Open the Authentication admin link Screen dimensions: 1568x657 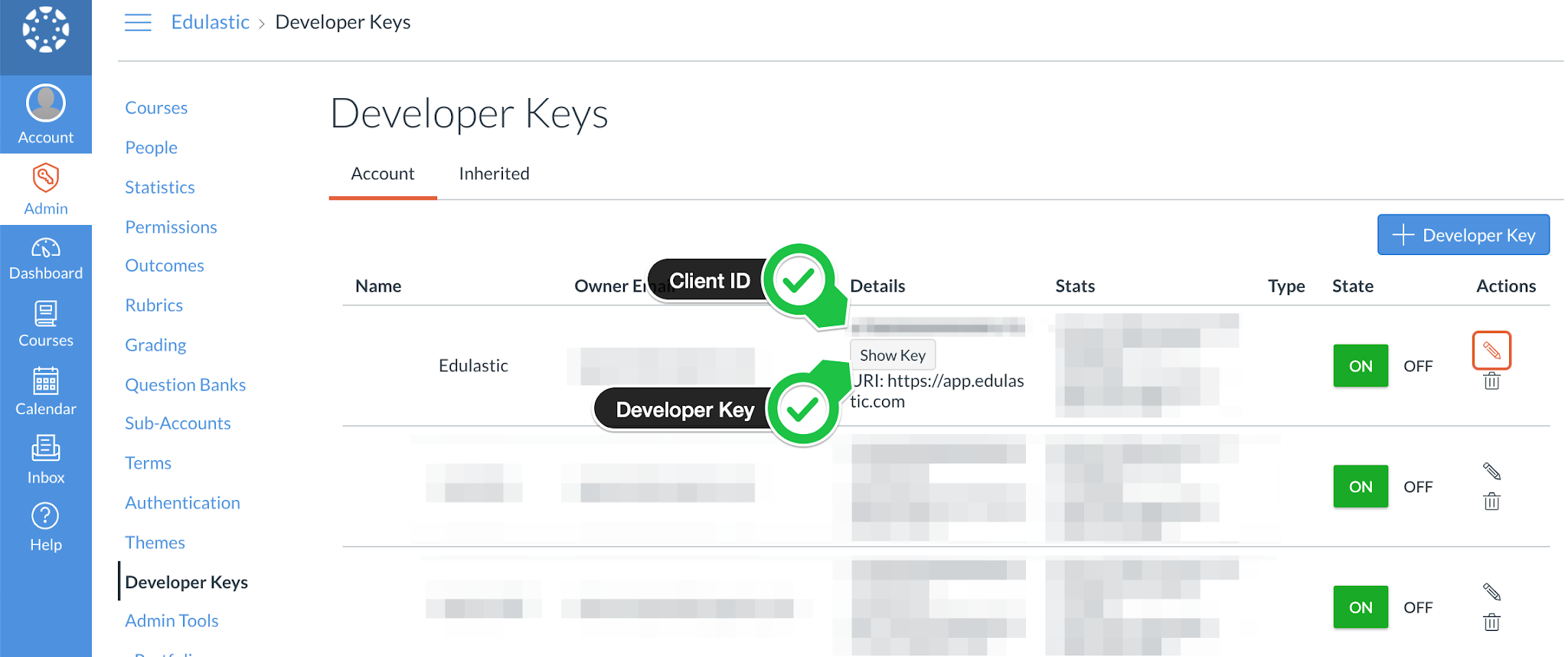point(182,503)
